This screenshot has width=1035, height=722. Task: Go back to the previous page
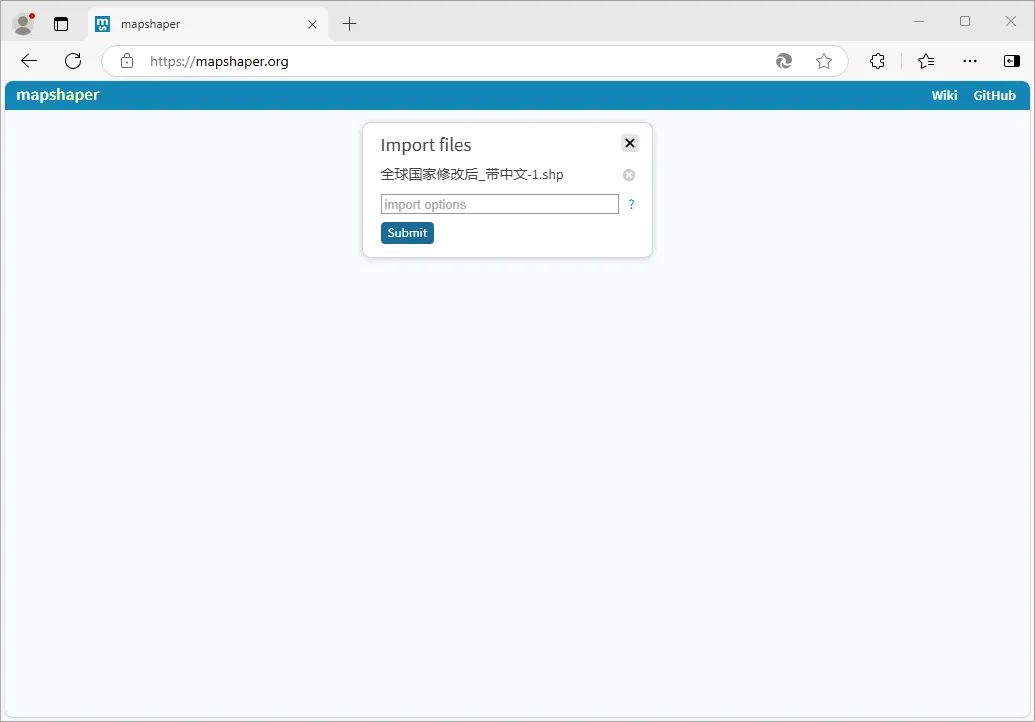pos(28,61)
